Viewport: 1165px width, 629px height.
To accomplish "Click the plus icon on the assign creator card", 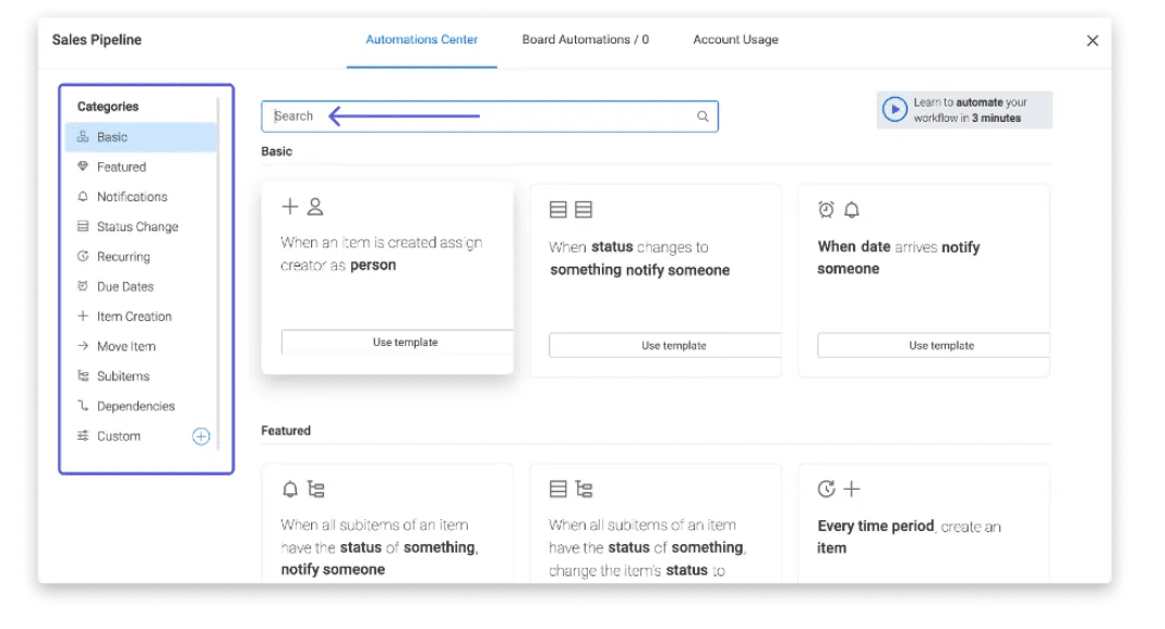I will pyautogui.click(x=290, y=206).
